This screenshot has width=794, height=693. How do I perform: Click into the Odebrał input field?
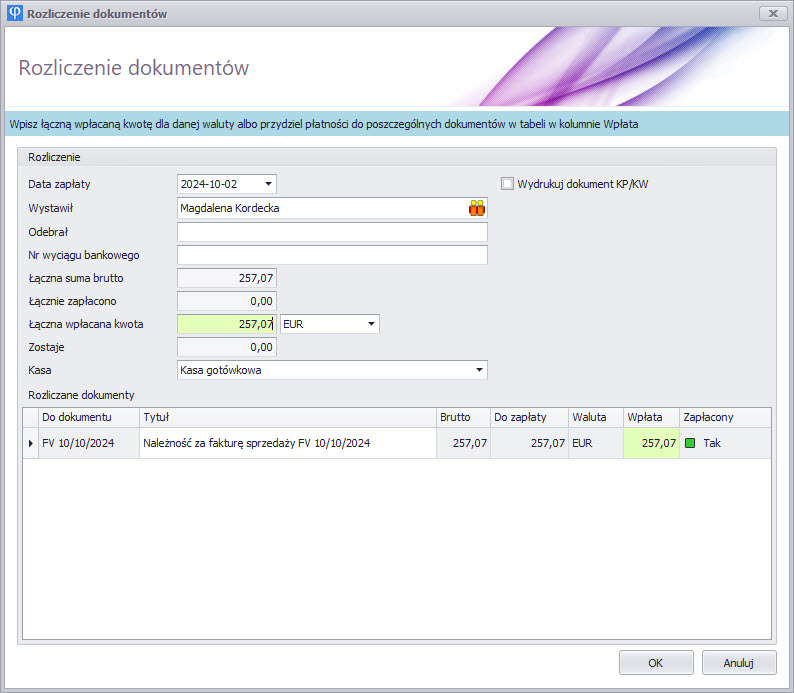(332, 232)
